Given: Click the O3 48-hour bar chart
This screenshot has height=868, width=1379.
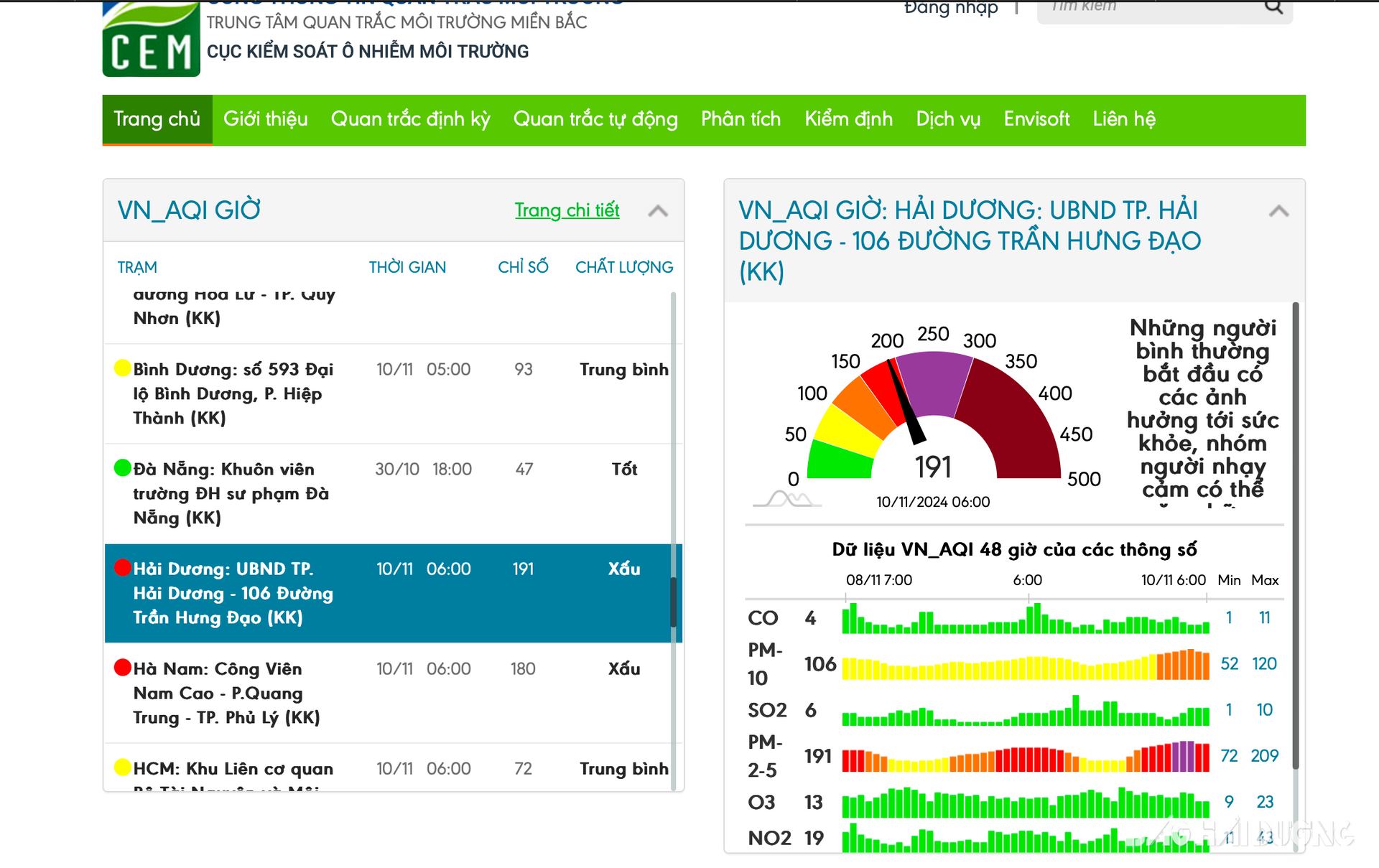Looking at the screenshot, I should (1026, 802).
